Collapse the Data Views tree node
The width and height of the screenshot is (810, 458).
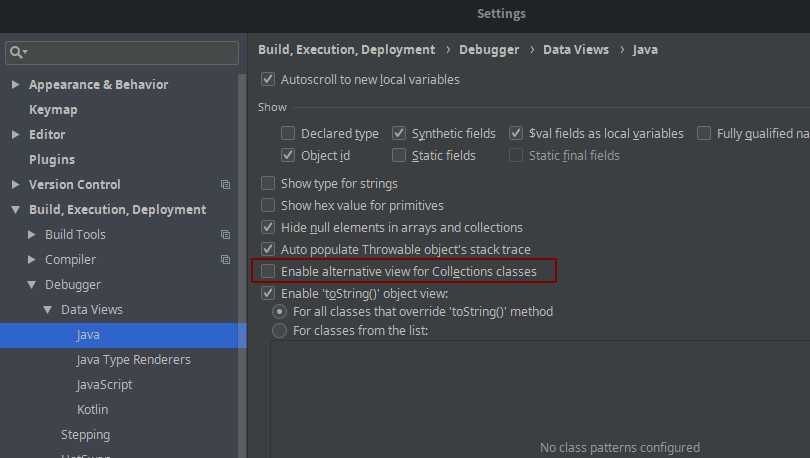47,310
